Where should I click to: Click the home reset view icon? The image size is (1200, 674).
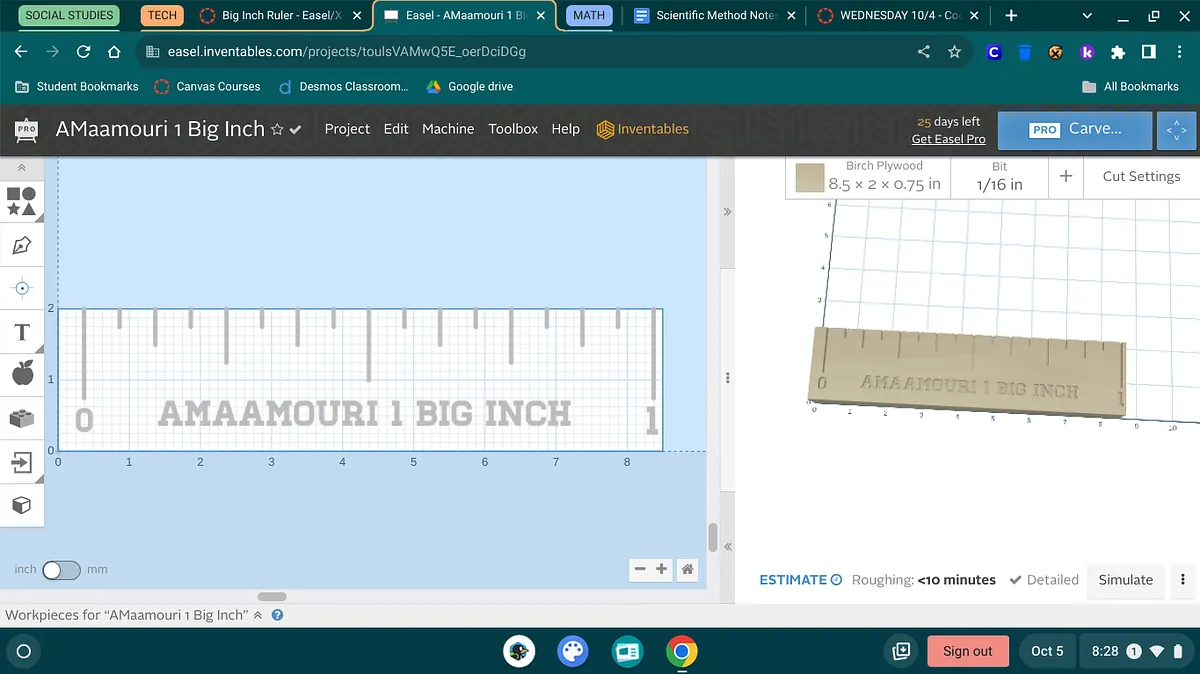coord(687,569)
